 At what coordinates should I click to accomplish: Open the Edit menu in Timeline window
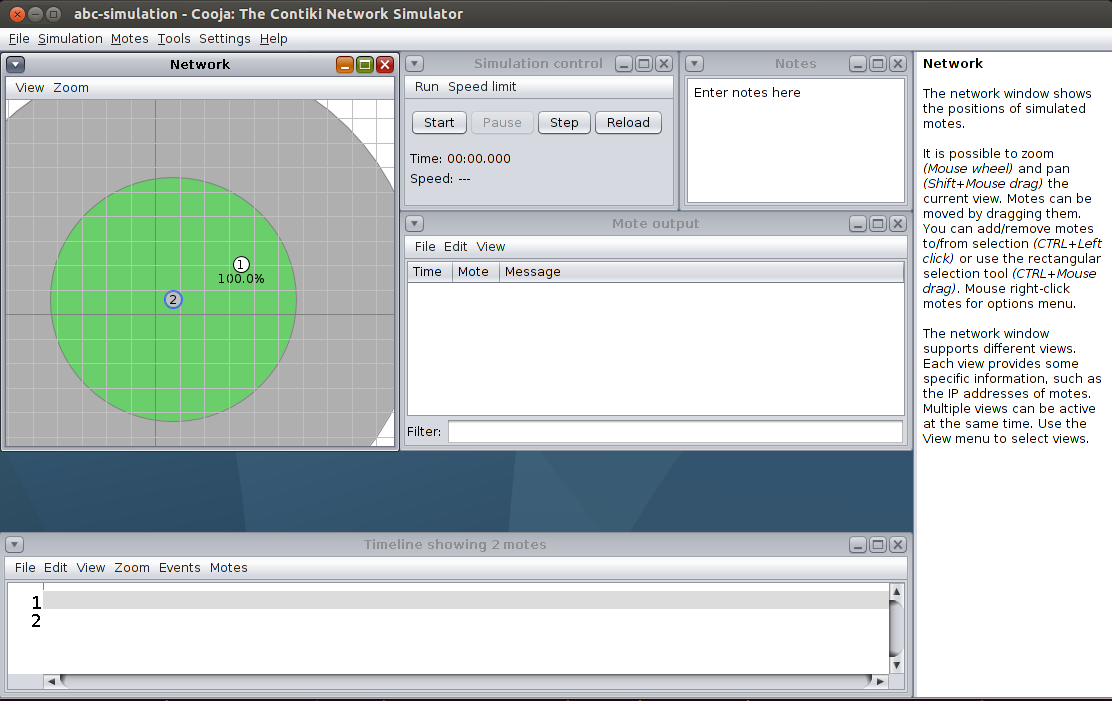pos(55,568)
